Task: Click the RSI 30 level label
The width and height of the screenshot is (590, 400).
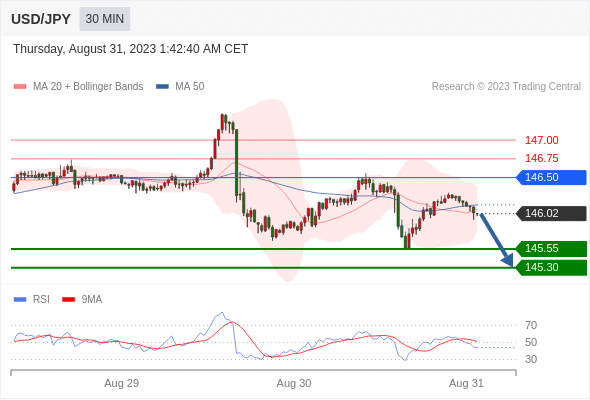Action: (x=531, y=359)
